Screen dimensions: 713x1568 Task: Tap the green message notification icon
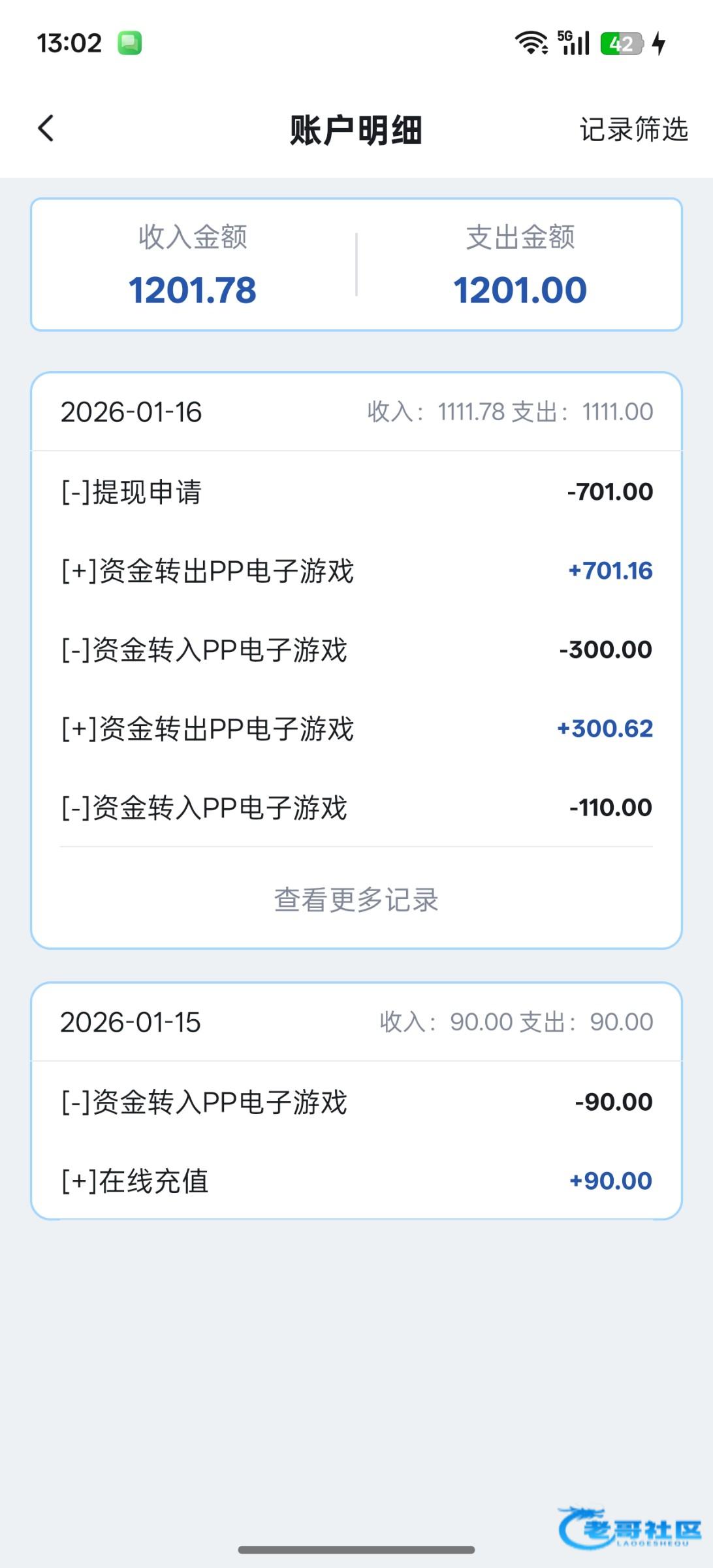point(129,43)
